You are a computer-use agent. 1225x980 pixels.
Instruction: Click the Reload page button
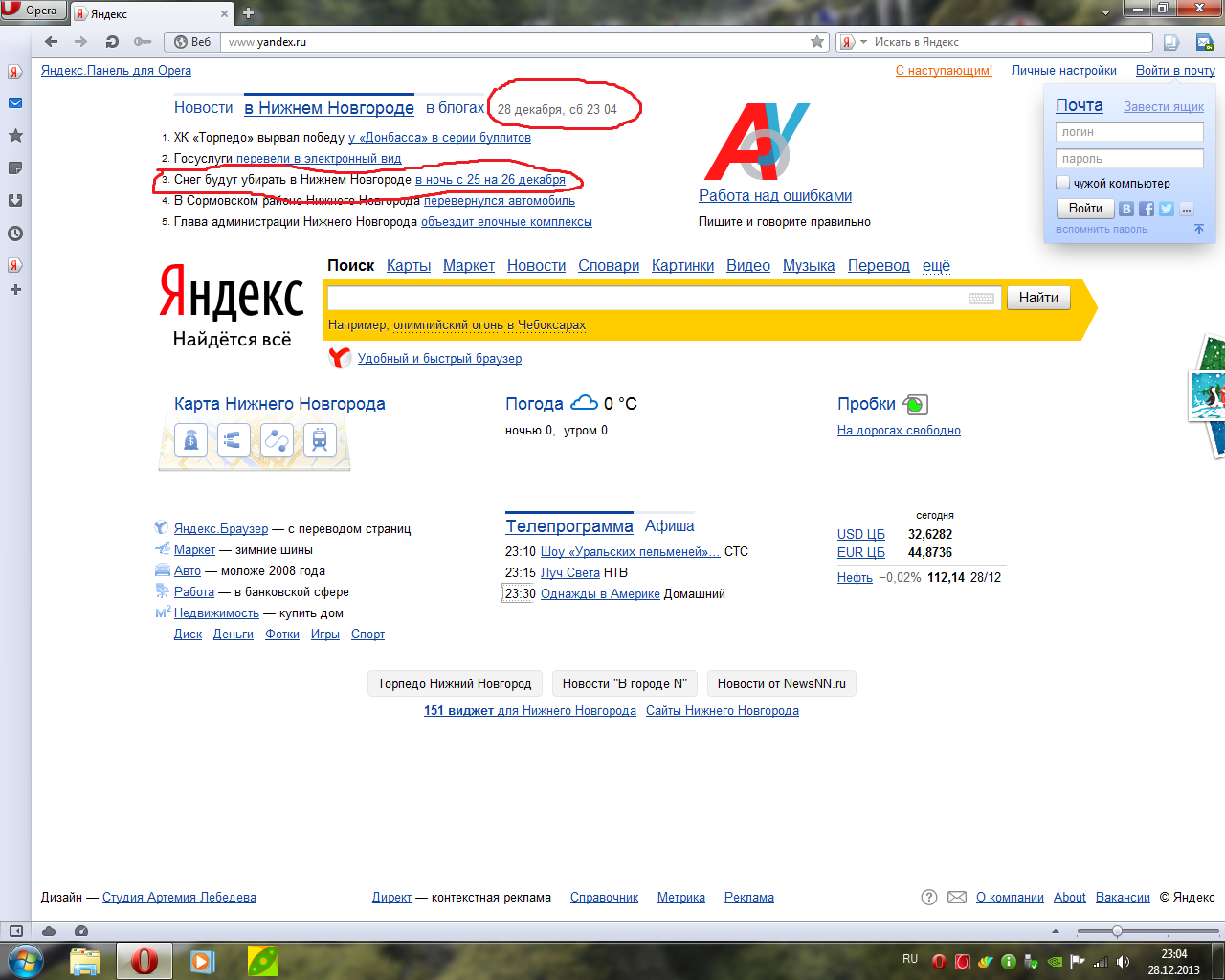coord(112,42)
